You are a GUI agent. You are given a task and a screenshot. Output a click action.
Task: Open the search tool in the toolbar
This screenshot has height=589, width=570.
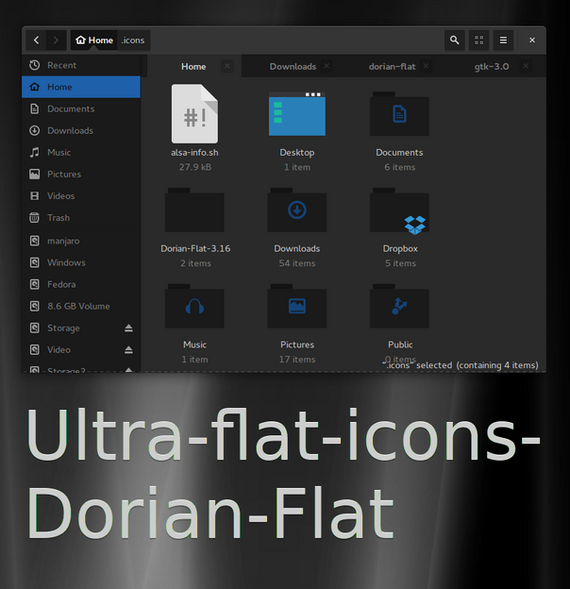[454, 40]
